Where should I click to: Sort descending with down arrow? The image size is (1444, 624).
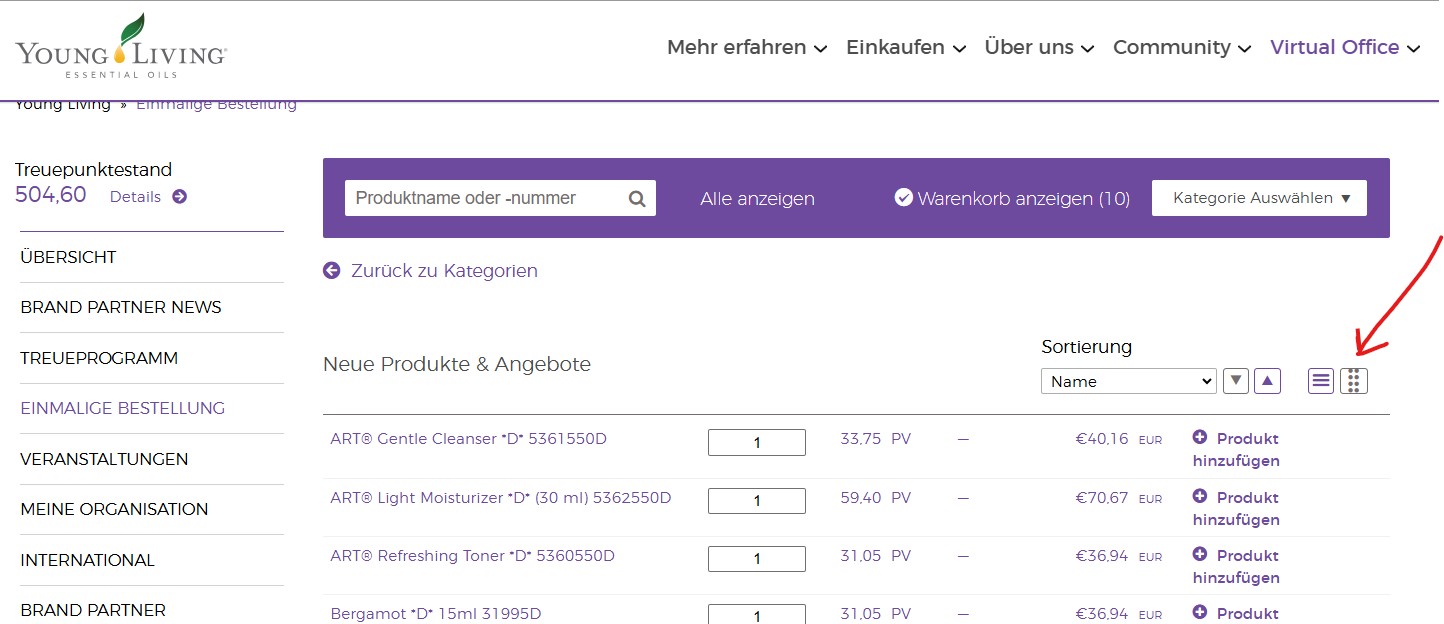click(1236, 381)
